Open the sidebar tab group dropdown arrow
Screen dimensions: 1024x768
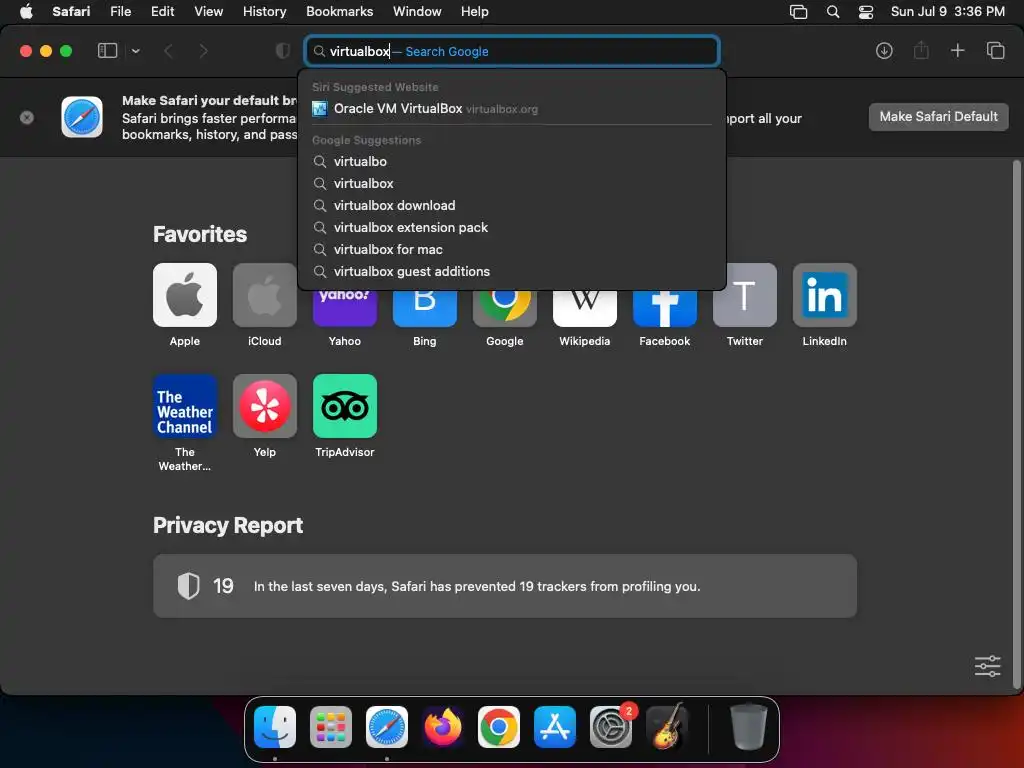click(x=135, y=51)
